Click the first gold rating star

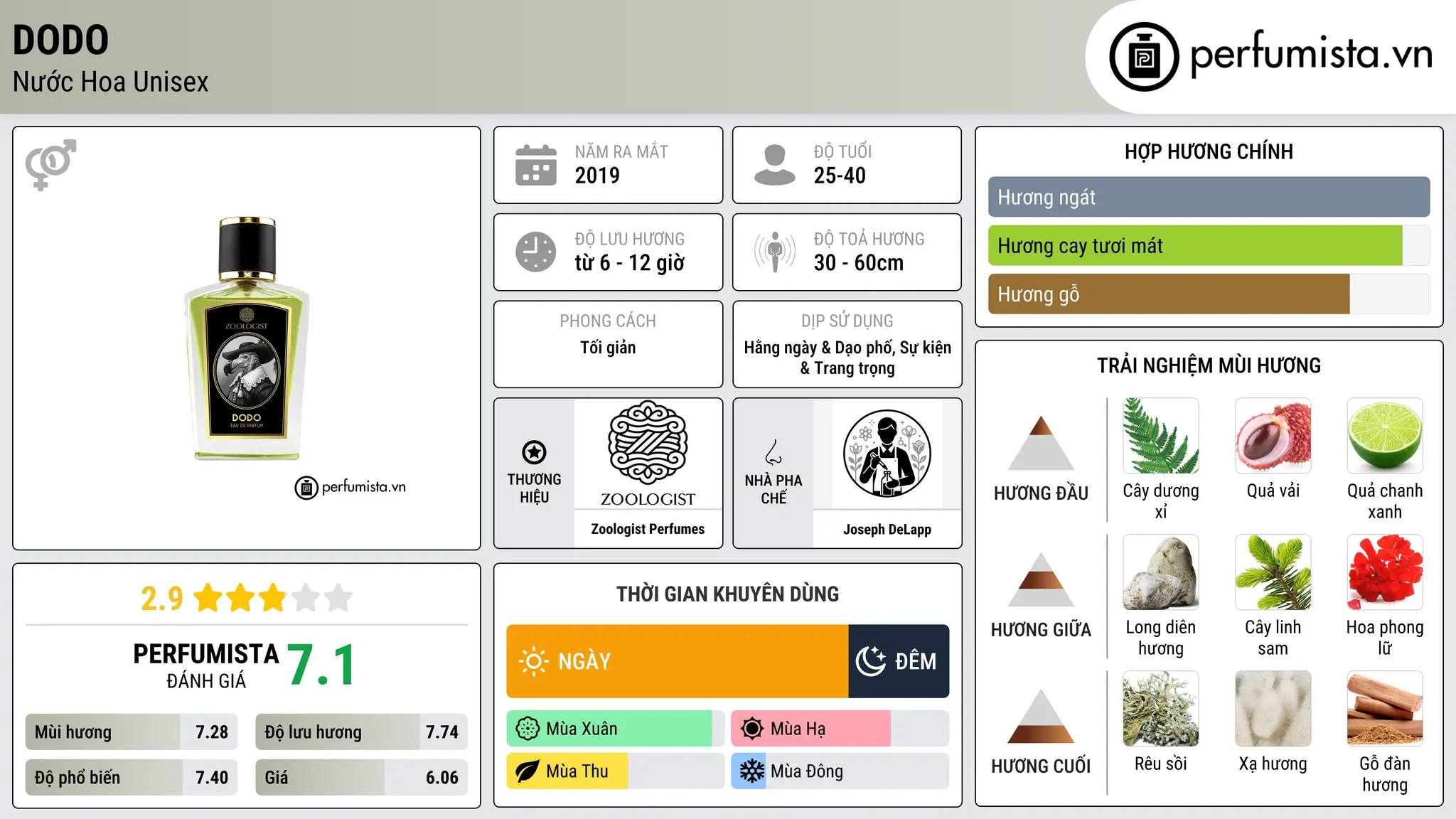click(x=208, y=598)
